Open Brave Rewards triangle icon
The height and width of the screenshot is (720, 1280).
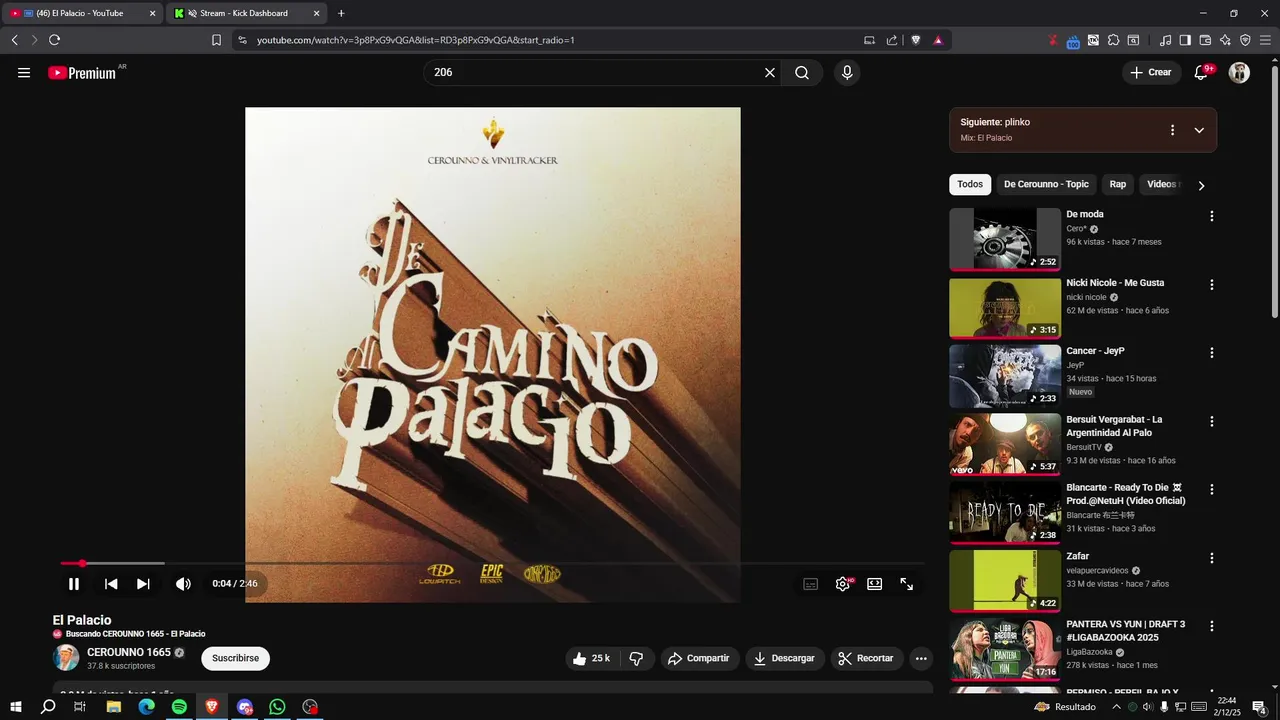tap(938, 40)
